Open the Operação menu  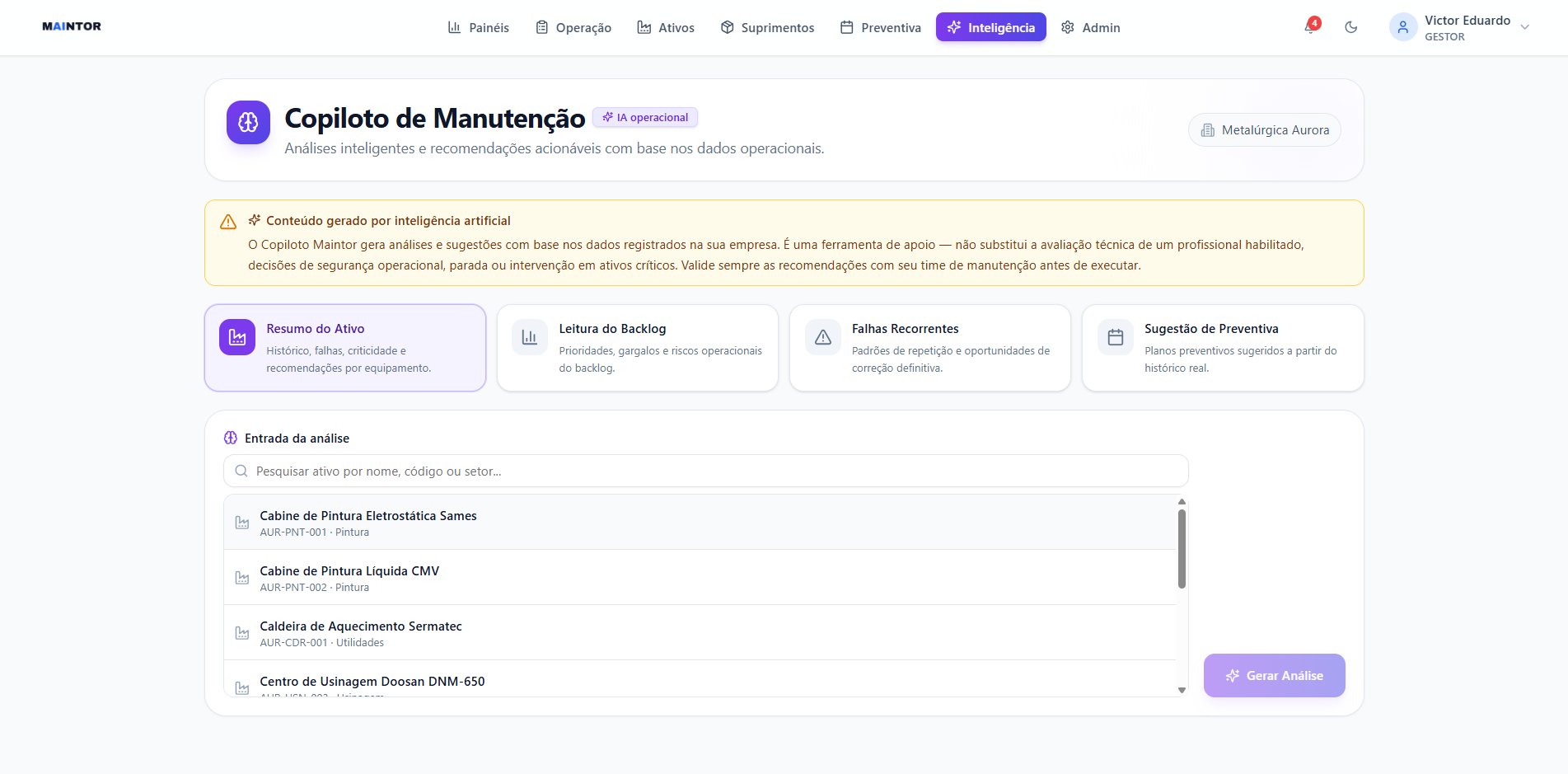[x=573, y=27]
